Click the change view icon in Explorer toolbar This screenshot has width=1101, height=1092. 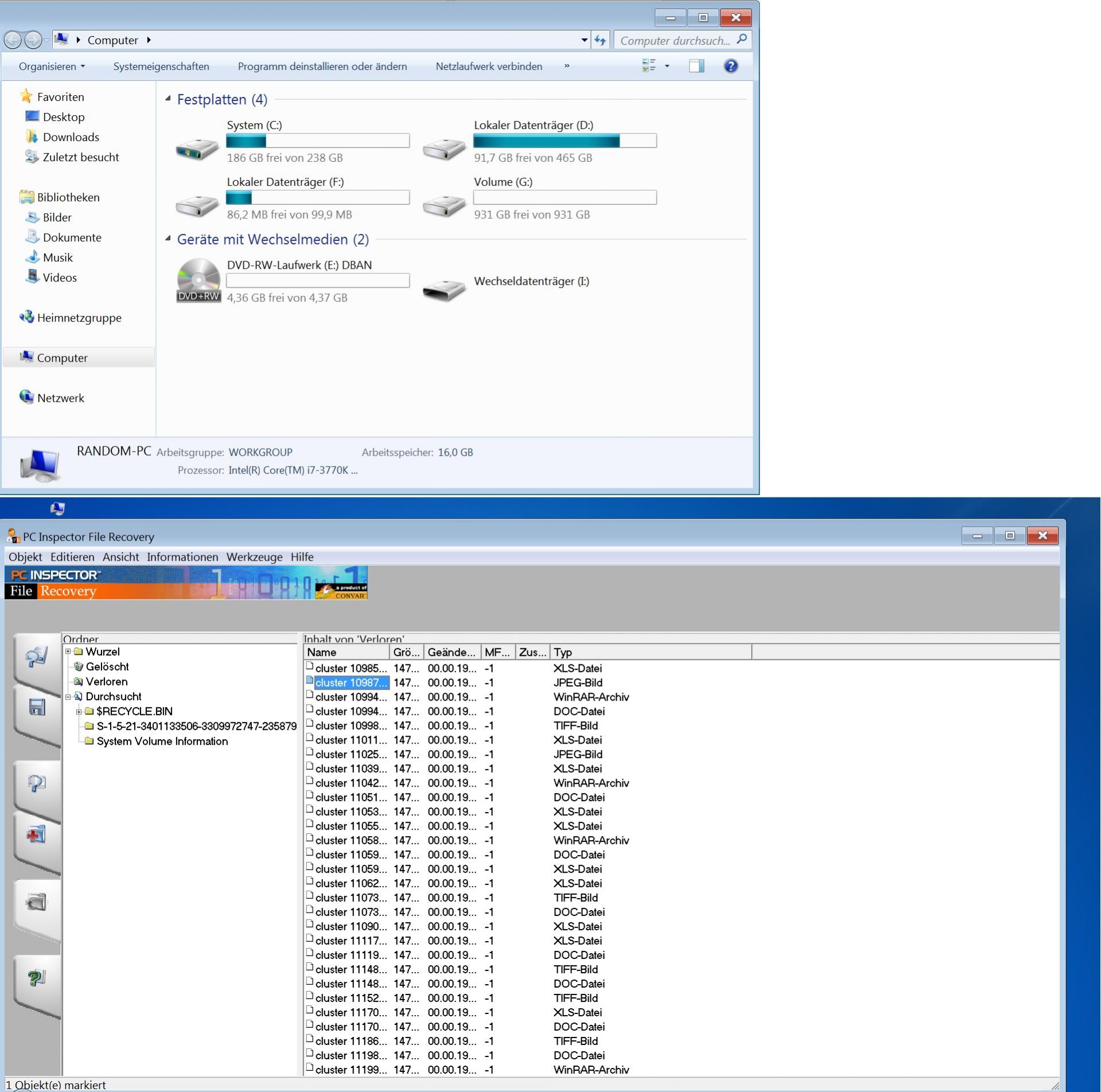[649, 66]
